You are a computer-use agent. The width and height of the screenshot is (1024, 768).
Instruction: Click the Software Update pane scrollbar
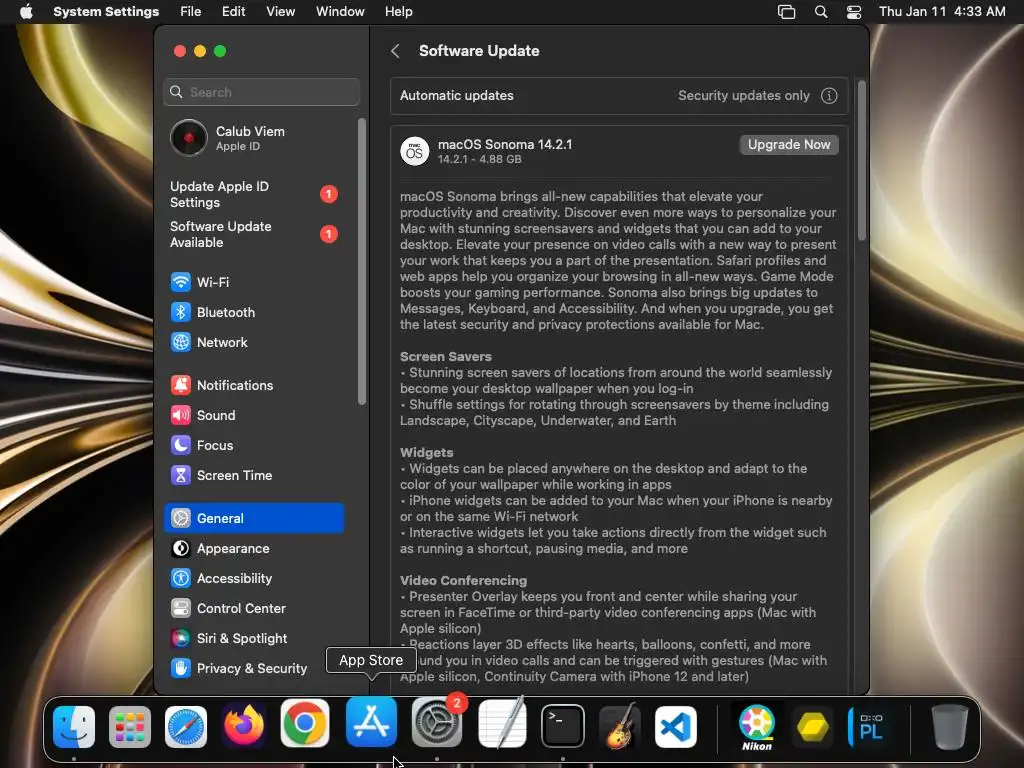[861, 161]
